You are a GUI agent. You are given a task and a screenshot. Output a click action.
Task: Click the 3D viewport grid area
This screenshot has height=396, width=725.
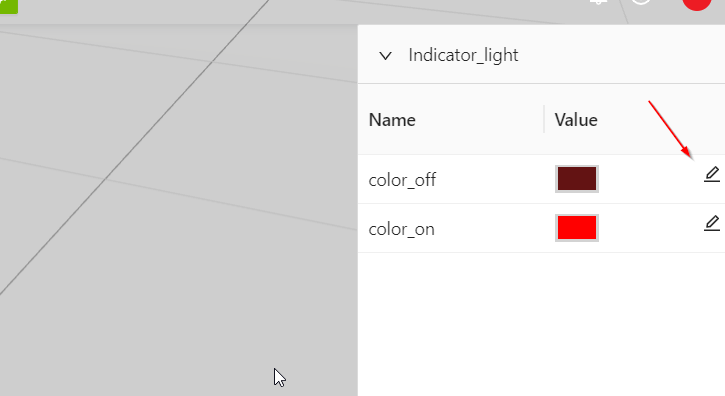point(178,208)
